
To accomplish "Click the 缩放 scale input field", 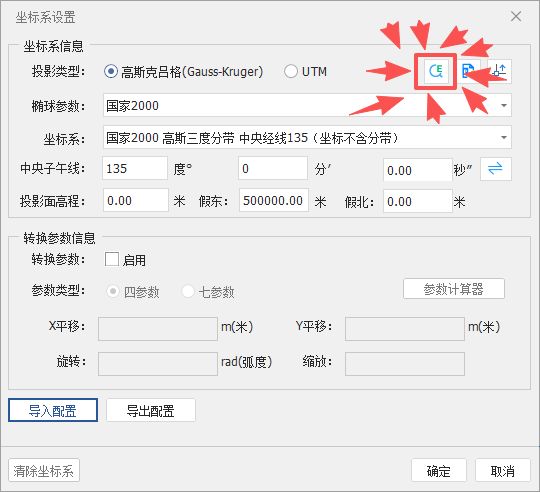I will click(405, 364).
